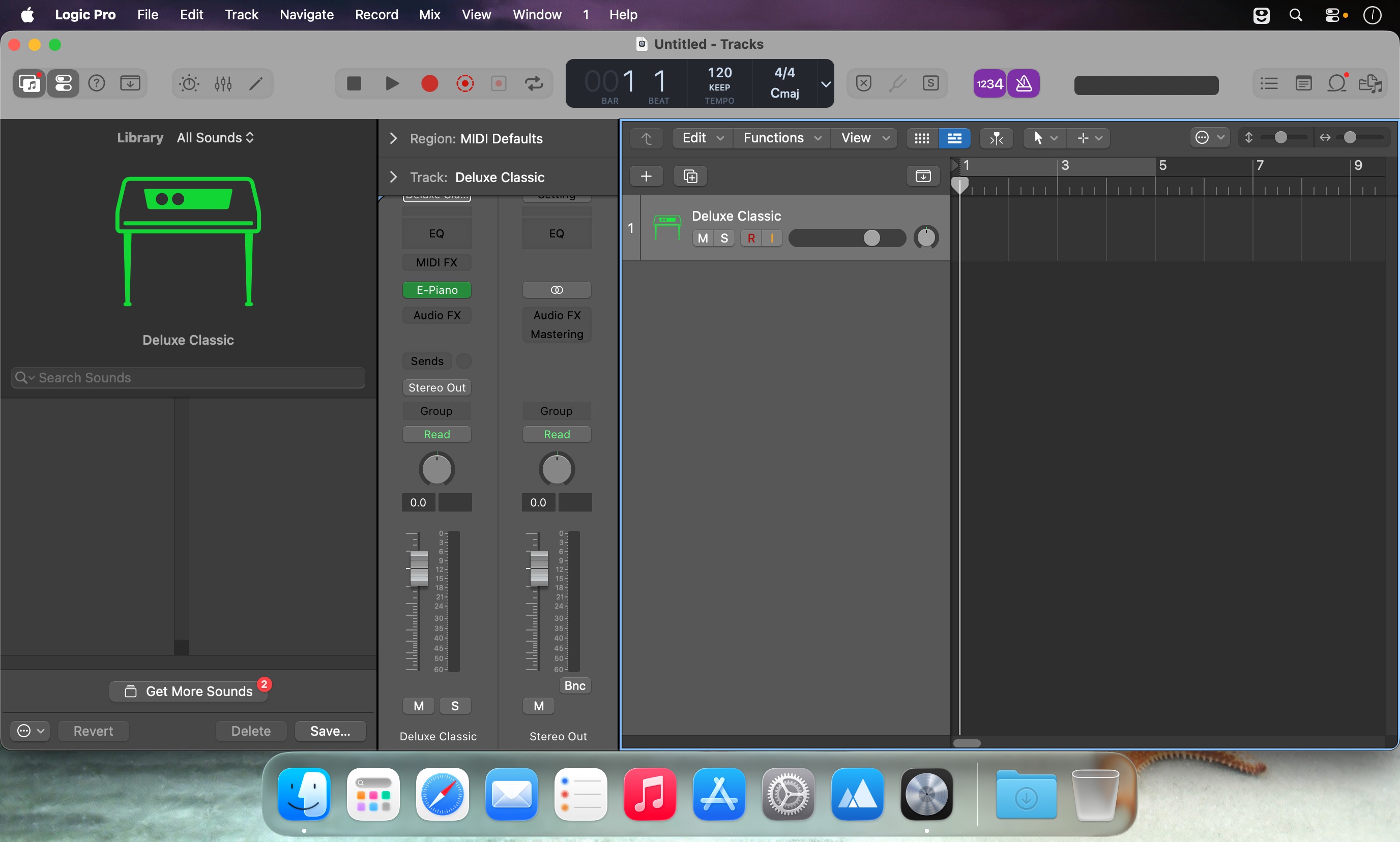This screenshot has height=842, width=1400.
Task: Open the Mix menu
Action: (430, 15)
